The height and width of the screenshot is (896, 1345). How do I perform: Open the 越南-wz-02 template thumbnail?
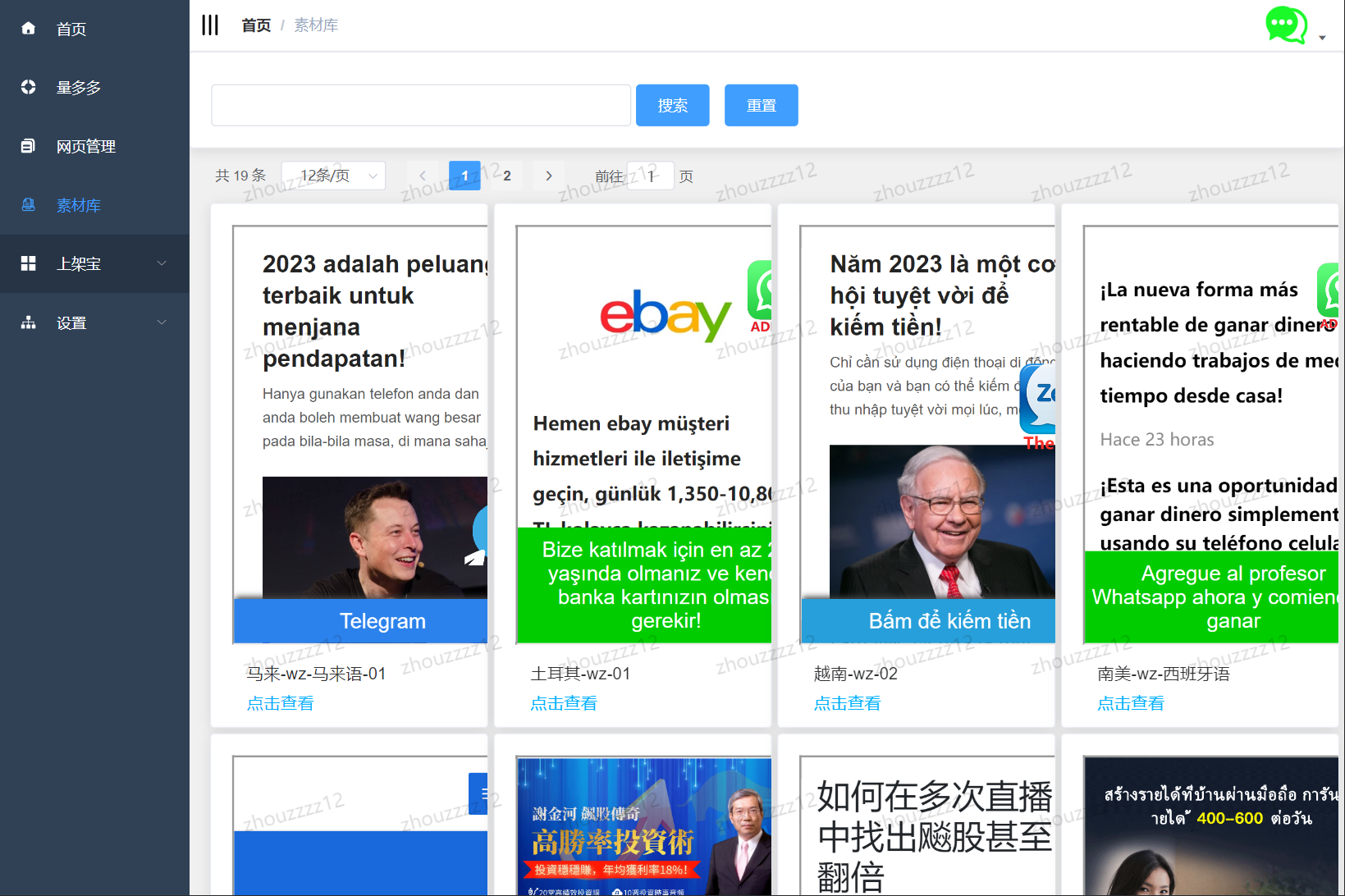click(927, 435)
